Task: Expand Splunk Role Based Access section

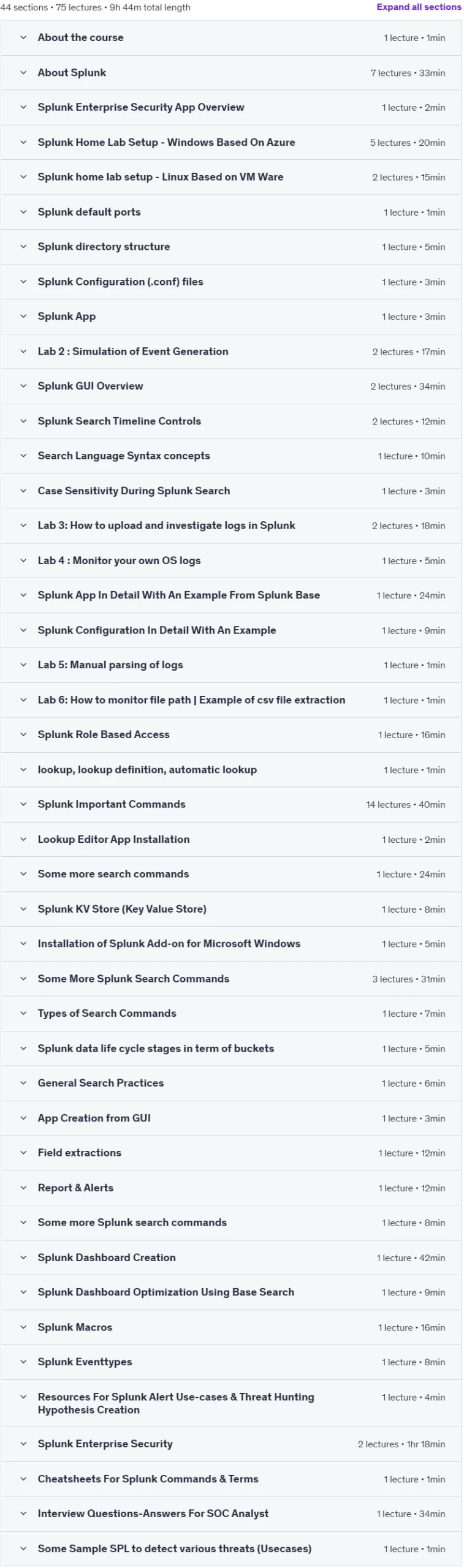Action: coord(231,734)
